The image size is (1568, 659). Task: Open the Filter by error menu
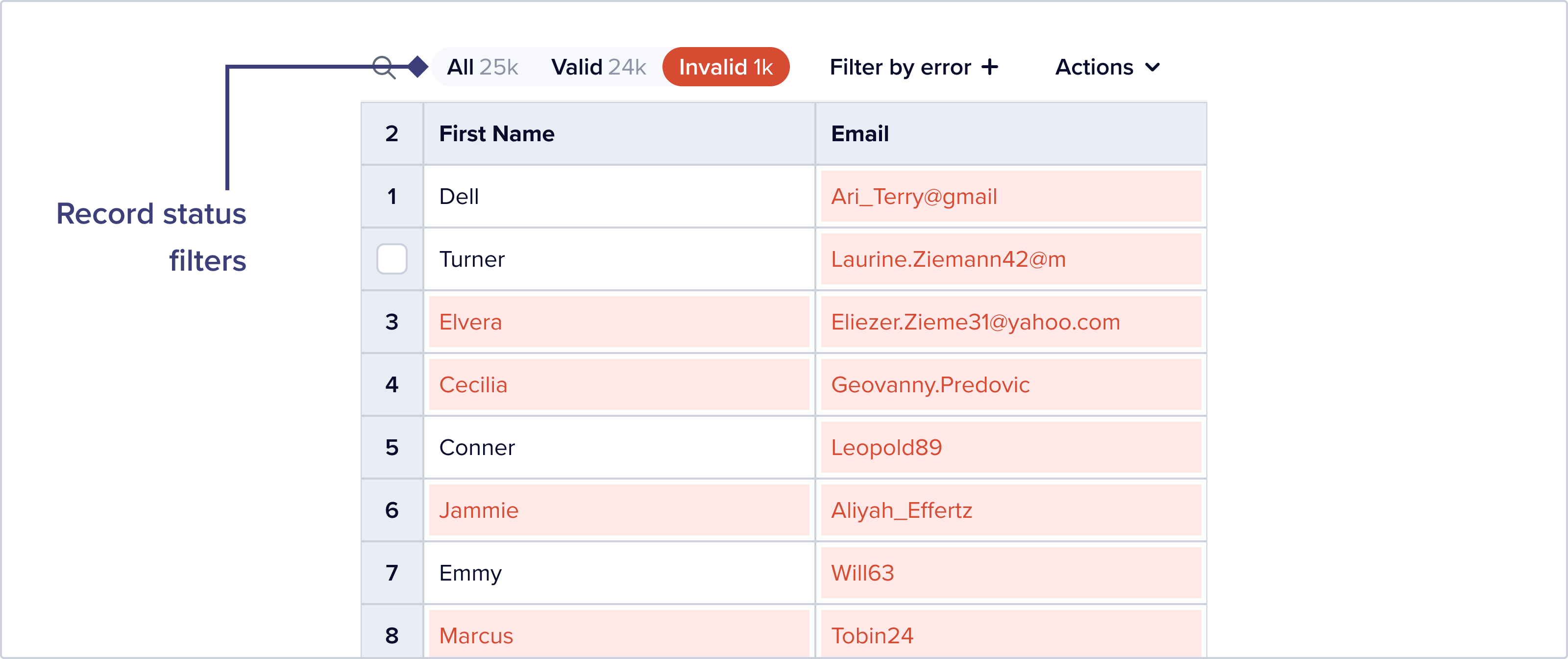pyautogui.click(x=901, y=67)
